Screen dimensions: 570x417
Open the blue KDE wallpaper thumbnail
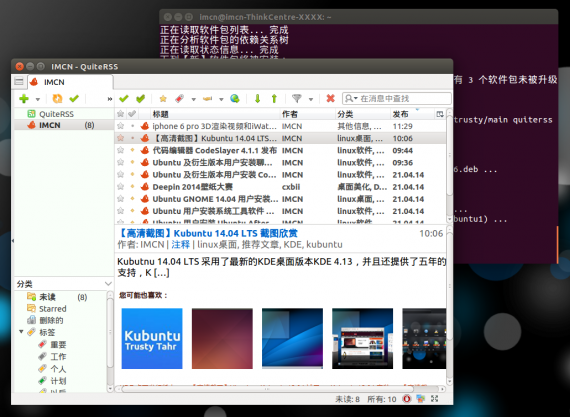(292, 338)
